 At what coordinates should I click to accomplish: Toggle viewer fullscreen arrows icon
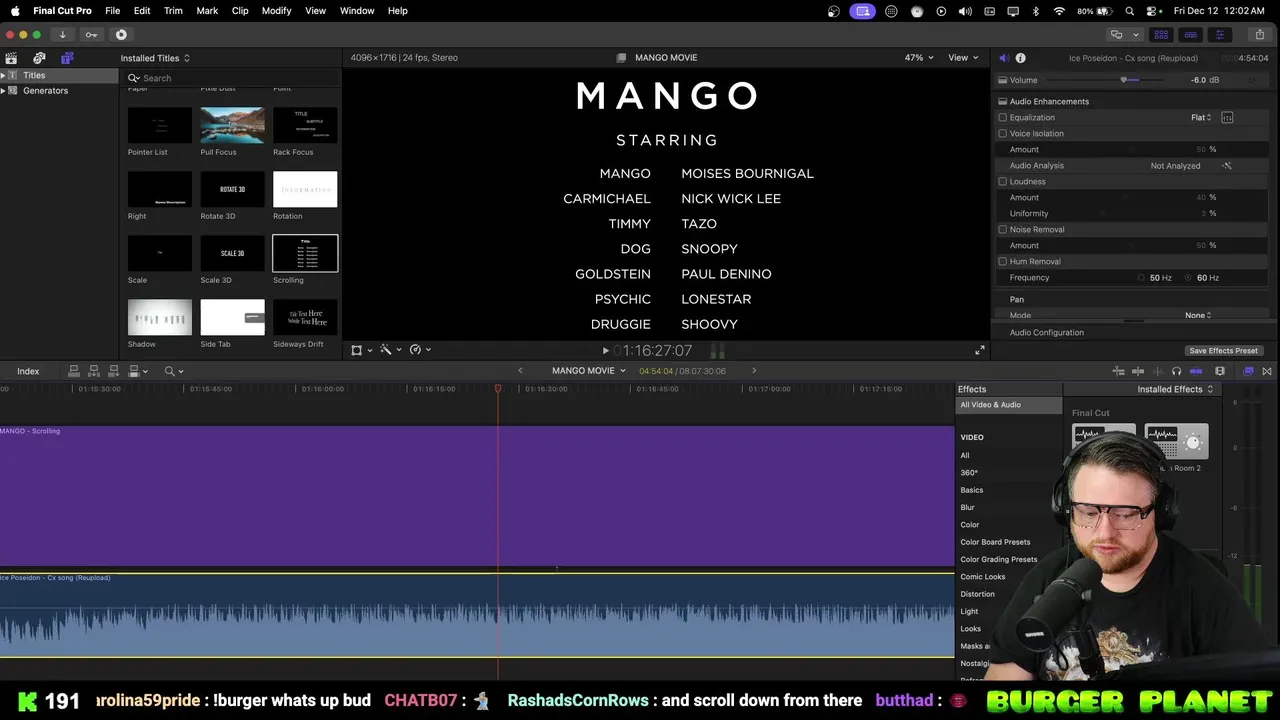980,350
